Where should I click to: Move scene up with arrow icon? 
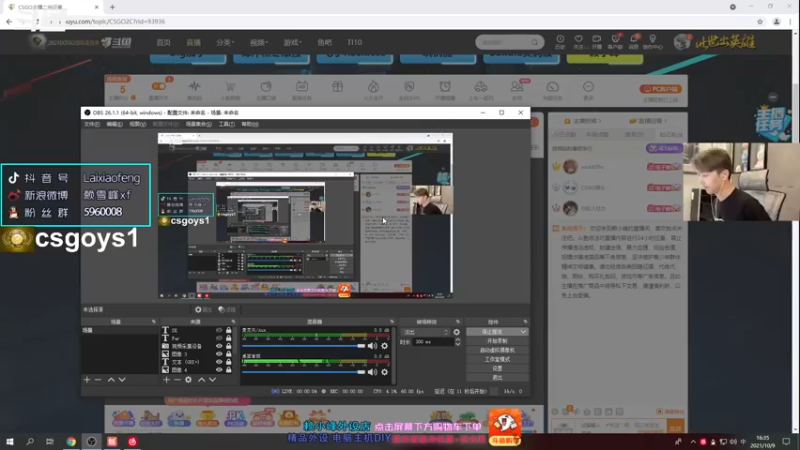coord(111,380)
